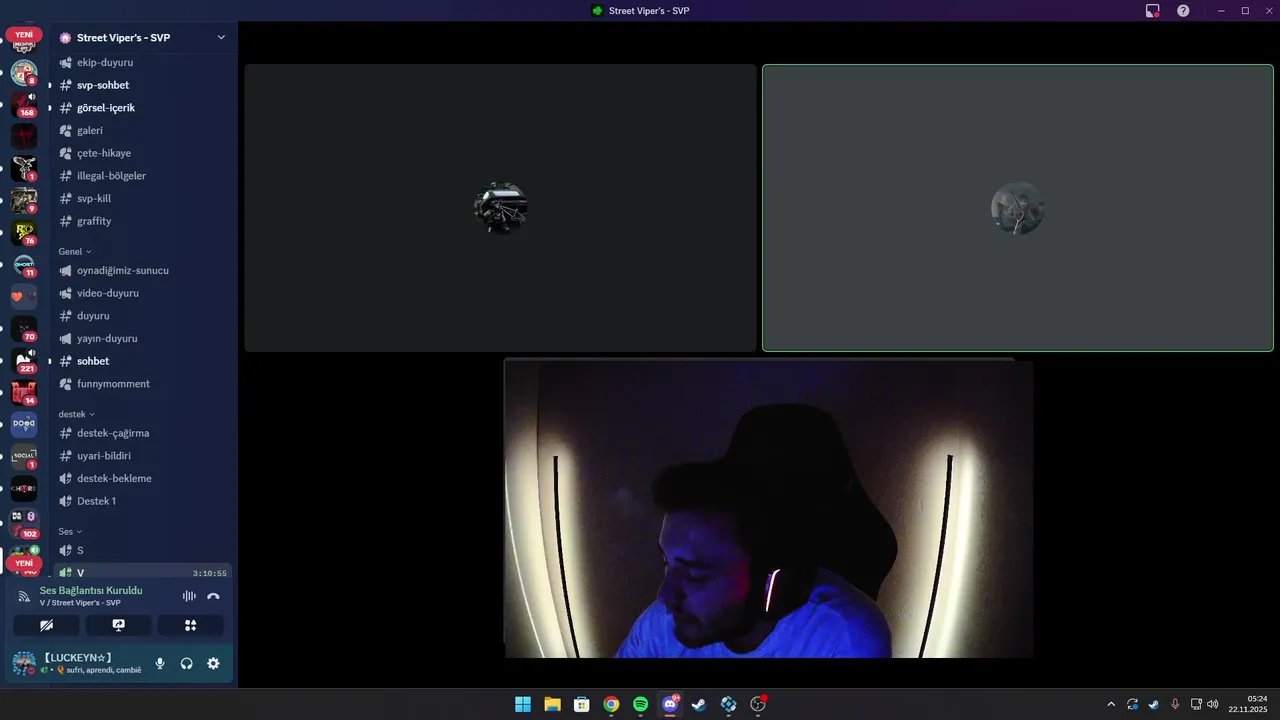Image resolution: width=1280 pixels, height=720 pixels.
Task: Turn on the camera
Action: pos(47,625)
